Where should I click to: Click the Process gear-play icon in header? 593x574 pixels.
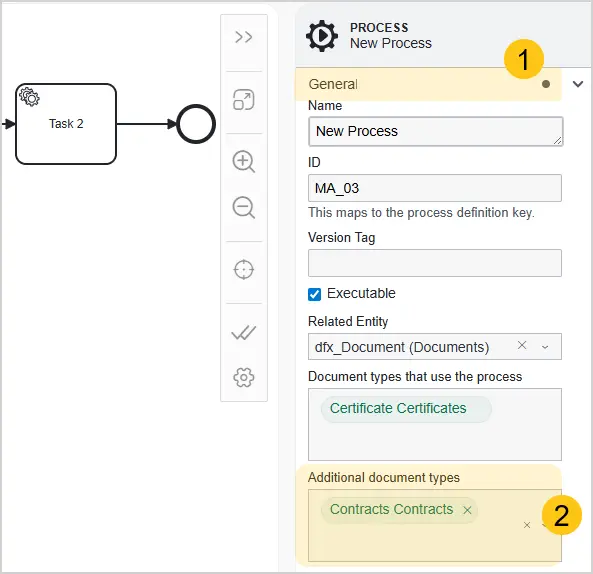322,36
